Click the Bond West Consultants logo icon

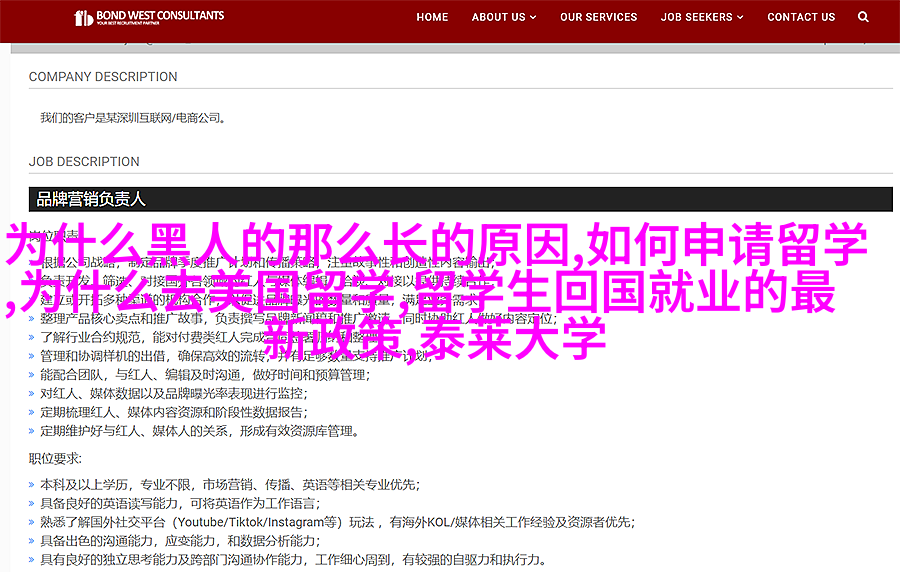coord(85,18)
